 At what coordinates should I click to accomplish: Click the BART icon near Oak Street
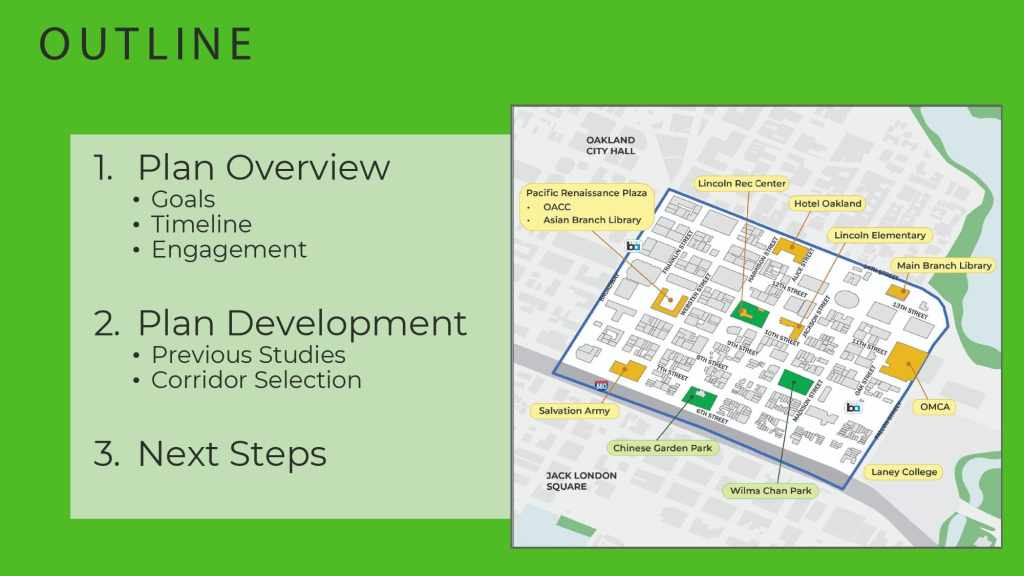coord(853,407)
